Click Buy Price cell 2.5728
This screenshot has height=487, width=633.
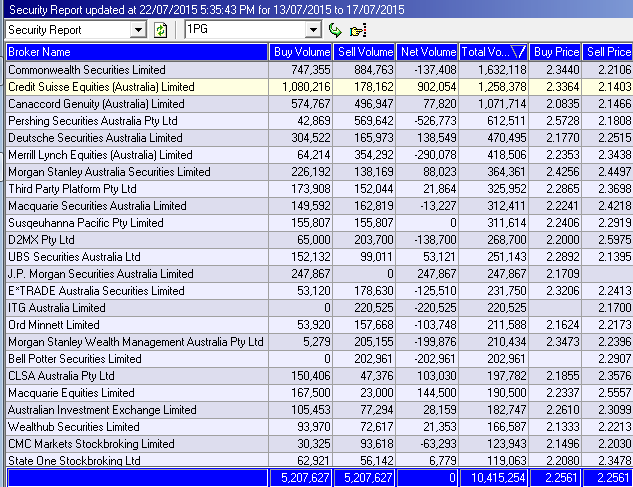pos(555,121)
